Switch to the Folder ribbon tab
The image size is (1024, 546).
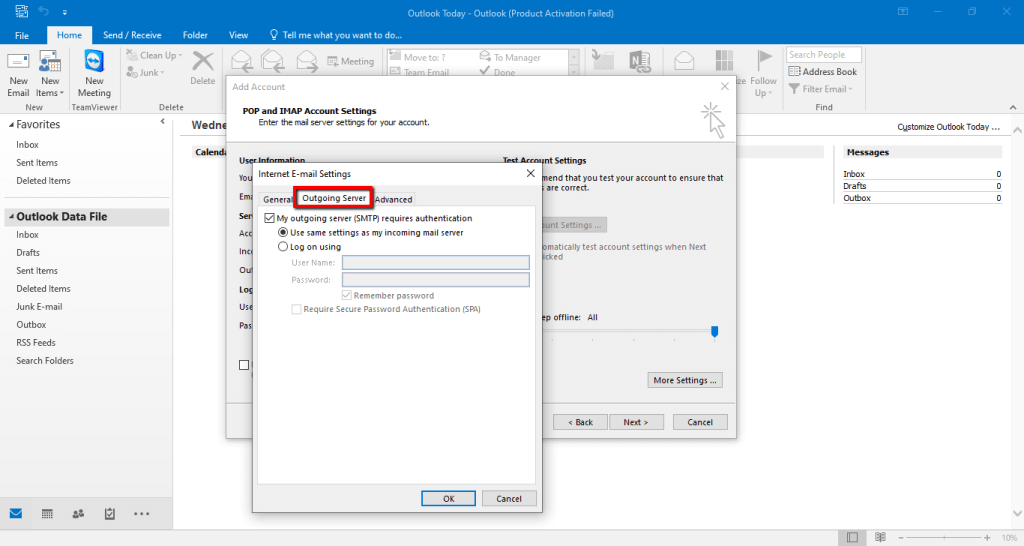pyautogui.click(x=195, y=35)
